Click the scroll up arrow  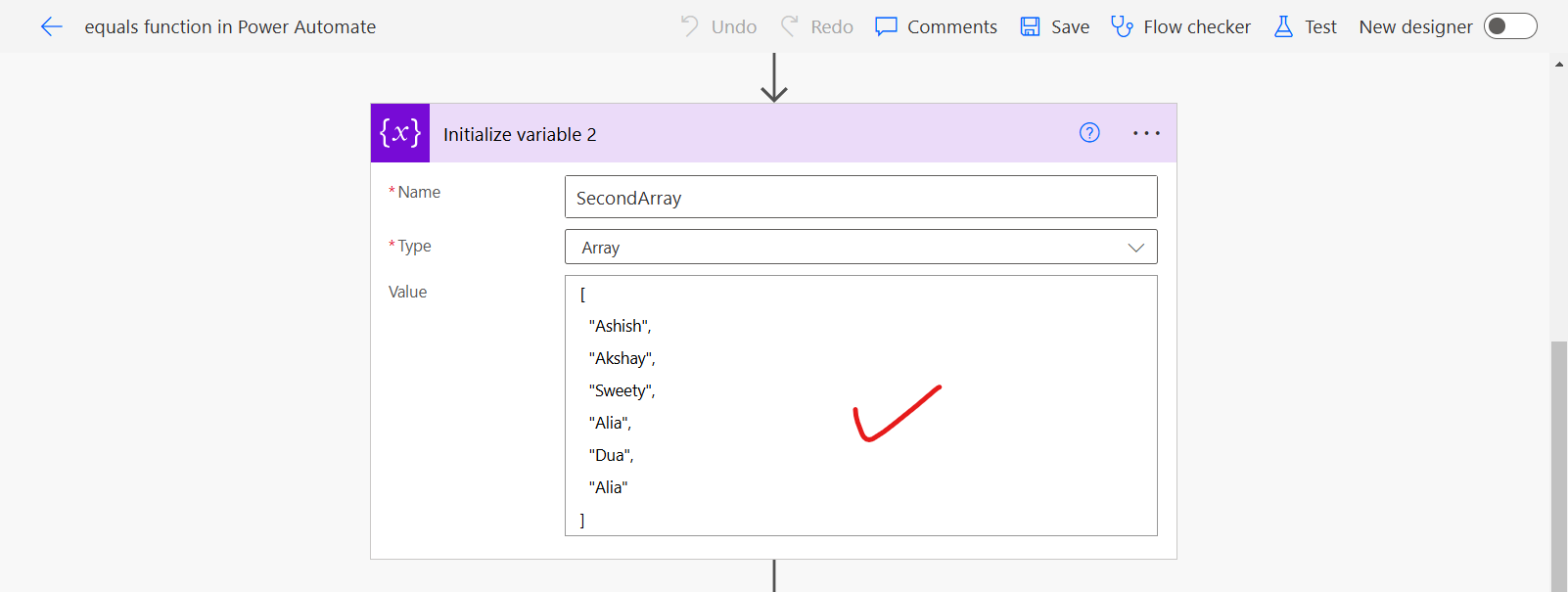[x=1558, y=65]
